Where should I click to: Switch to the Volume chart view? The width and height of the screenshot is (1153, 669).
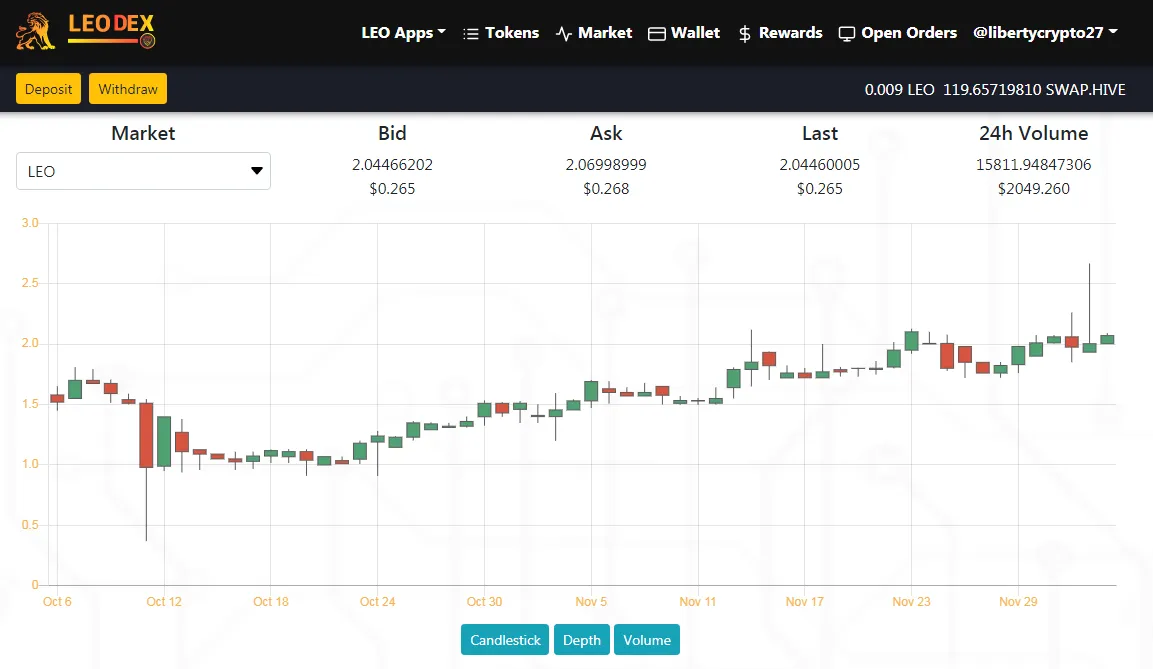click(x=647, y=640)
